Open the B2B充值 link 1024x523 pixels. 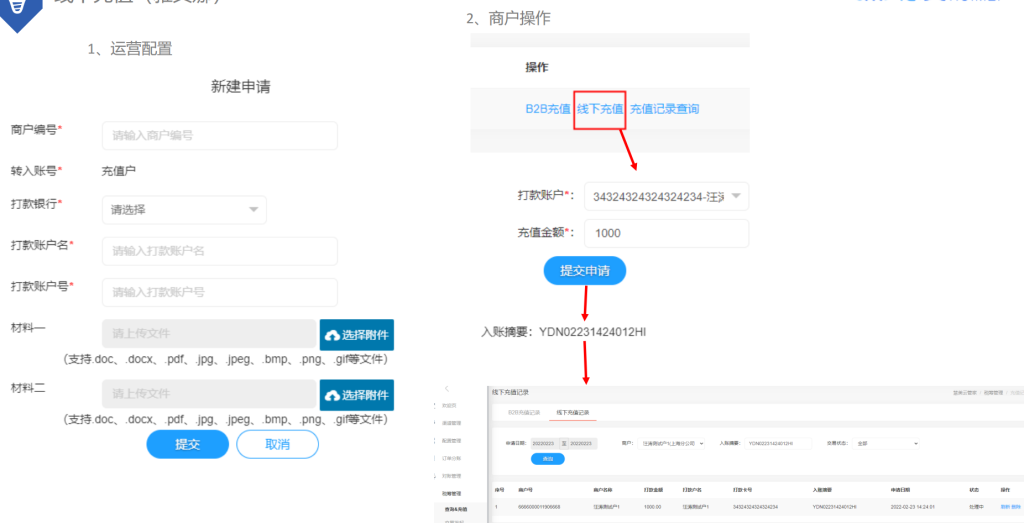(547, 108)
